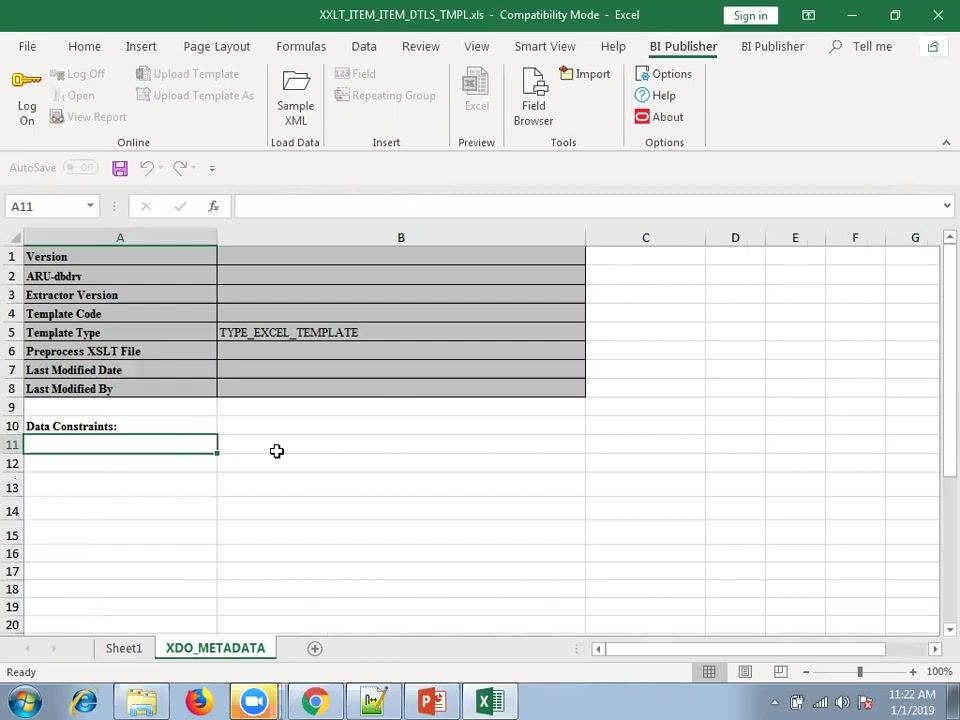Click the Tell me search box

point(862,47)
